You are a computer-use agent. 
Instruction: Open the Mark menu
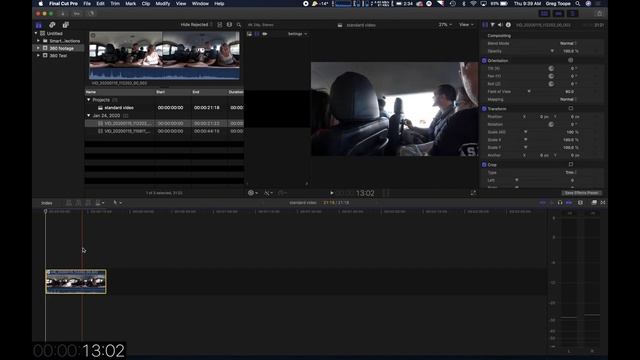pos(131,3)
